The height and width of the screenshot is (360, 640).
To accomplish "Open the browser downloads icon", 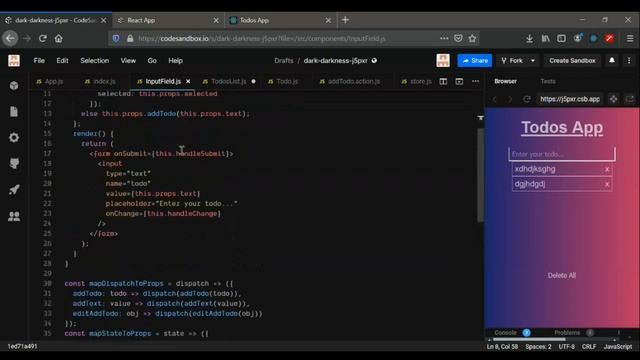I will click(529, 38).
